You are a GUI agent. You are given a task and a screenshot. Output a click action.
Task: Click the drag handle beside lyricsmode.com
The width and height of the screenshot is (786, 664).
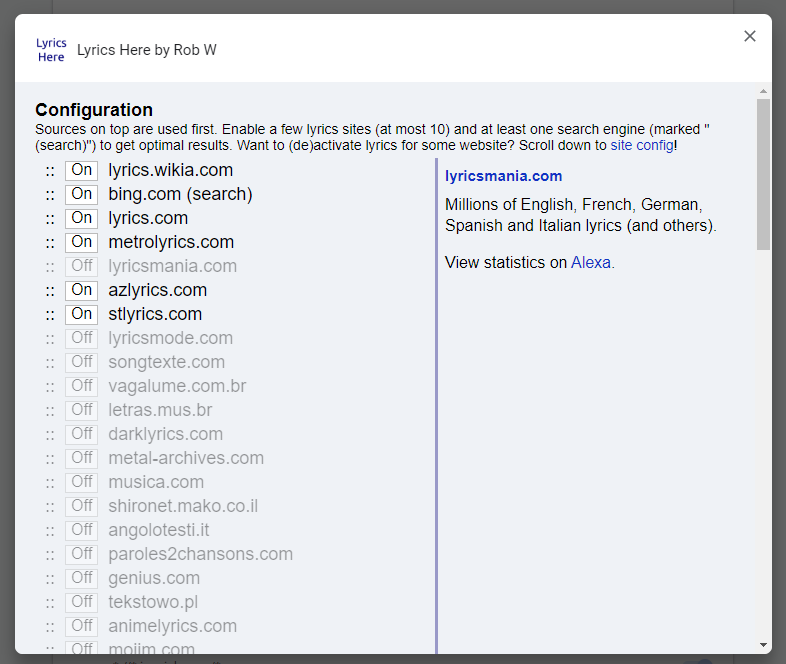(50, 339)
